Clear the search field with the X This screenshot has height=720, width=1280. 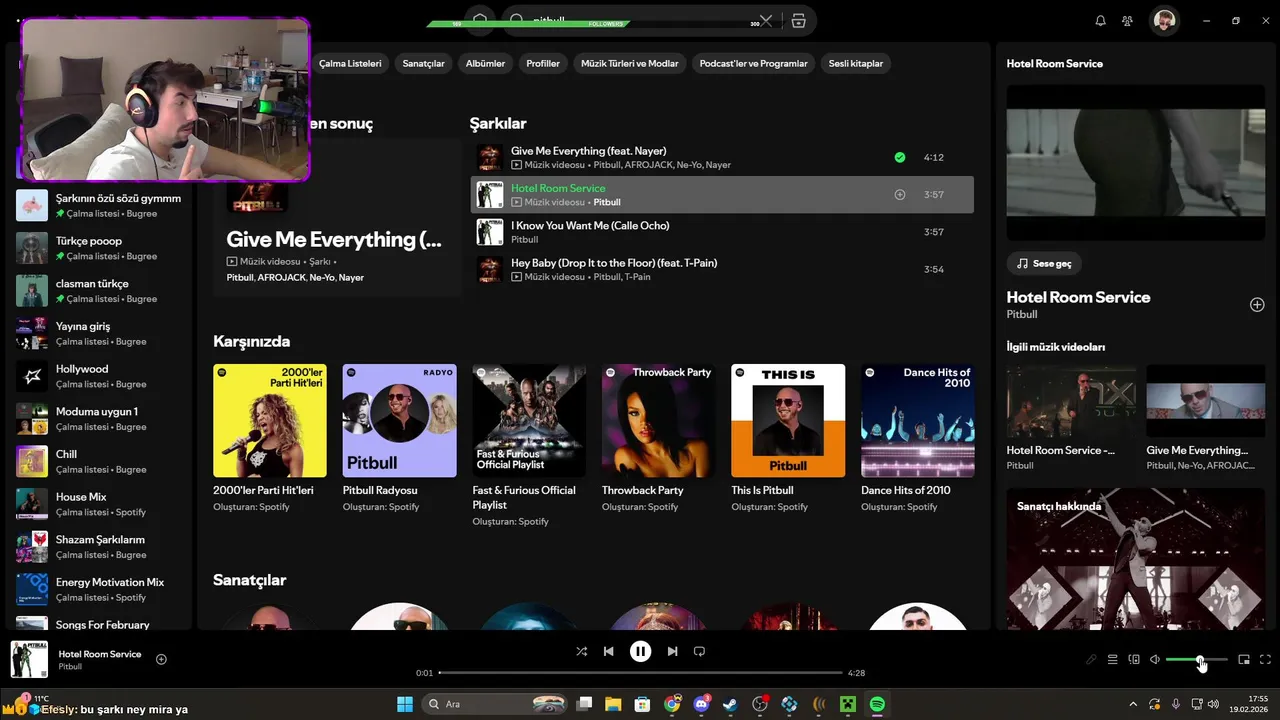click(x=766, y=21)
